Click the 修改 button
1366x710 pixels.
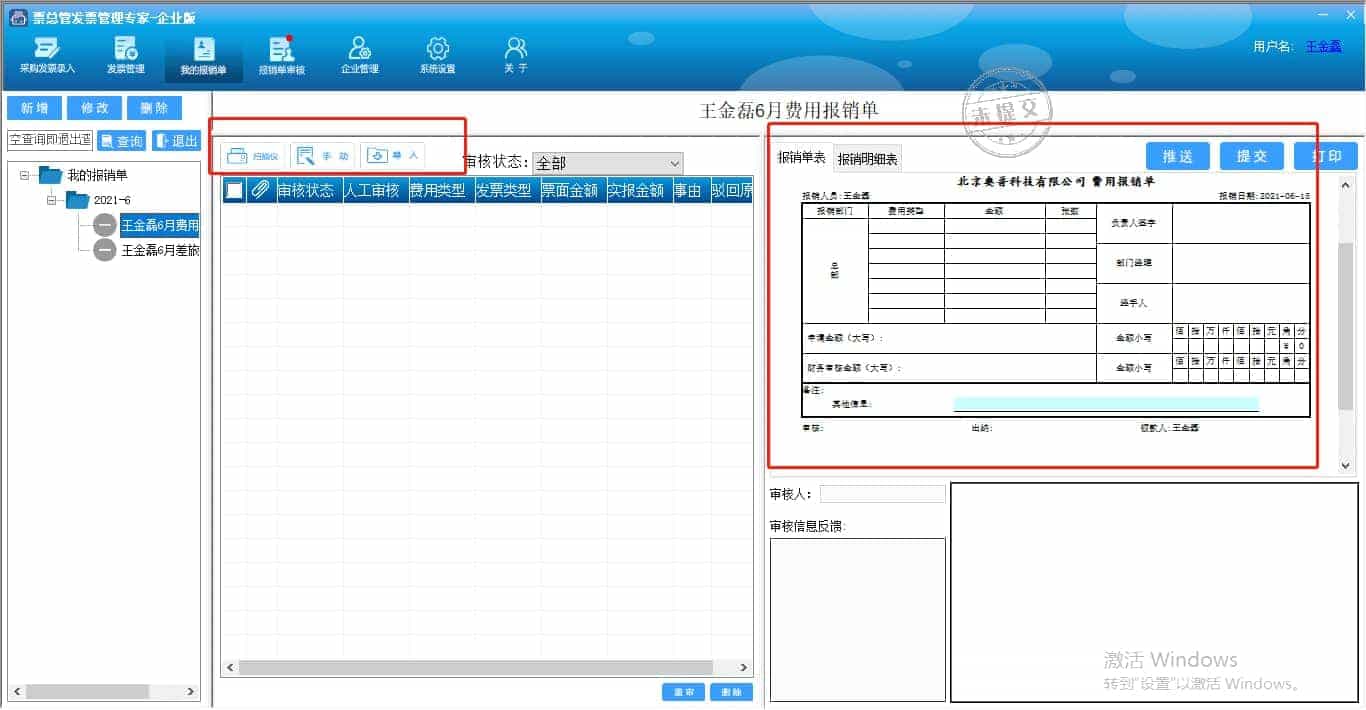[94, 108]
